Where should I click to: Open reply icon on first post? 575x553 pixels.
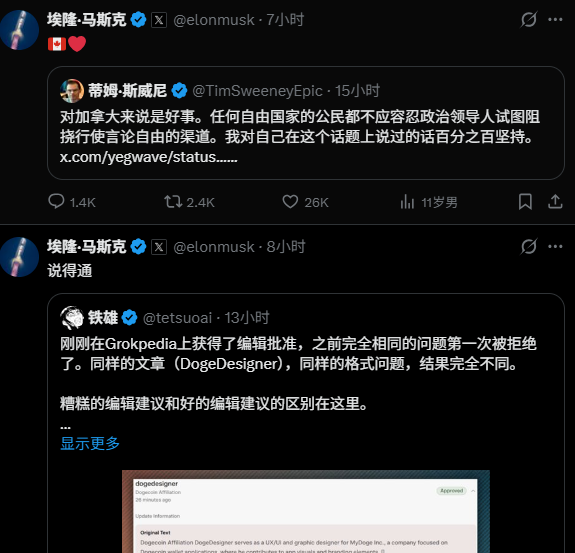click(x=56, y=201)
